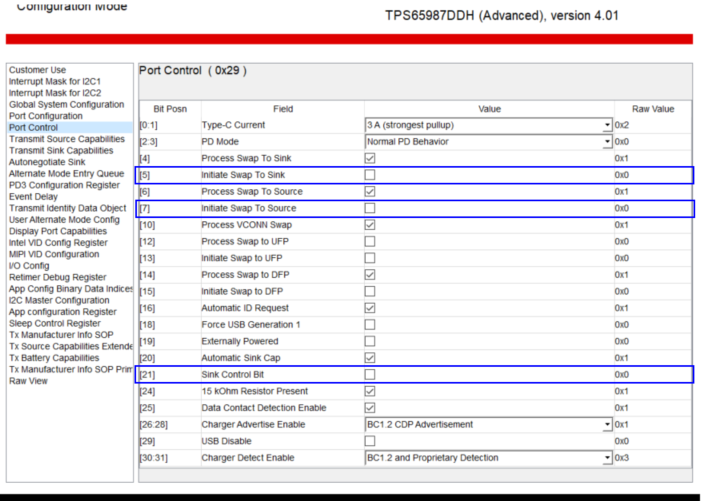Toggle Automatic ID Request checkbox

pos(370,308)
